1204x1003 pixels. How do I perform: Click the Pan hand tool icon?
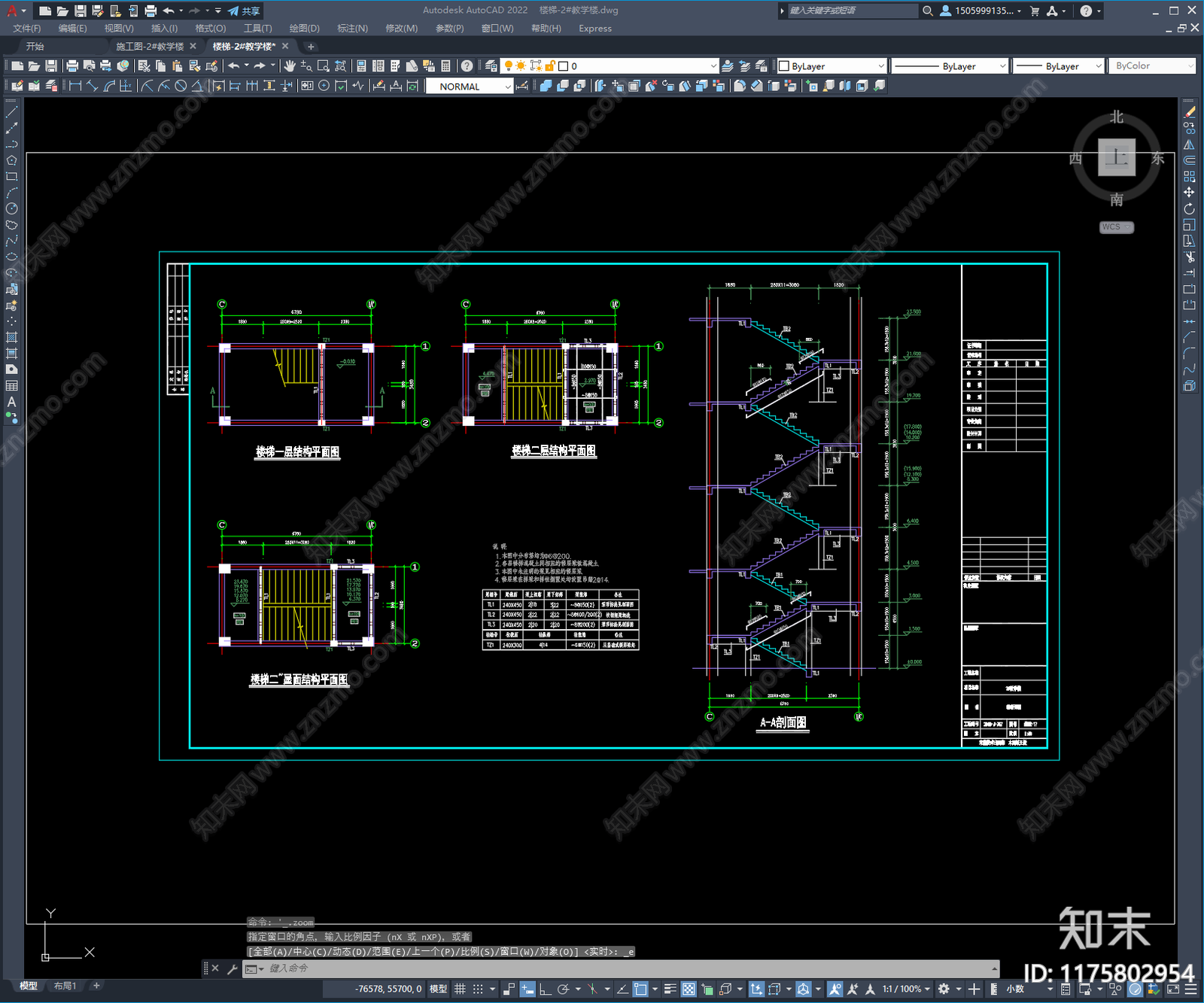coord(290,66)
